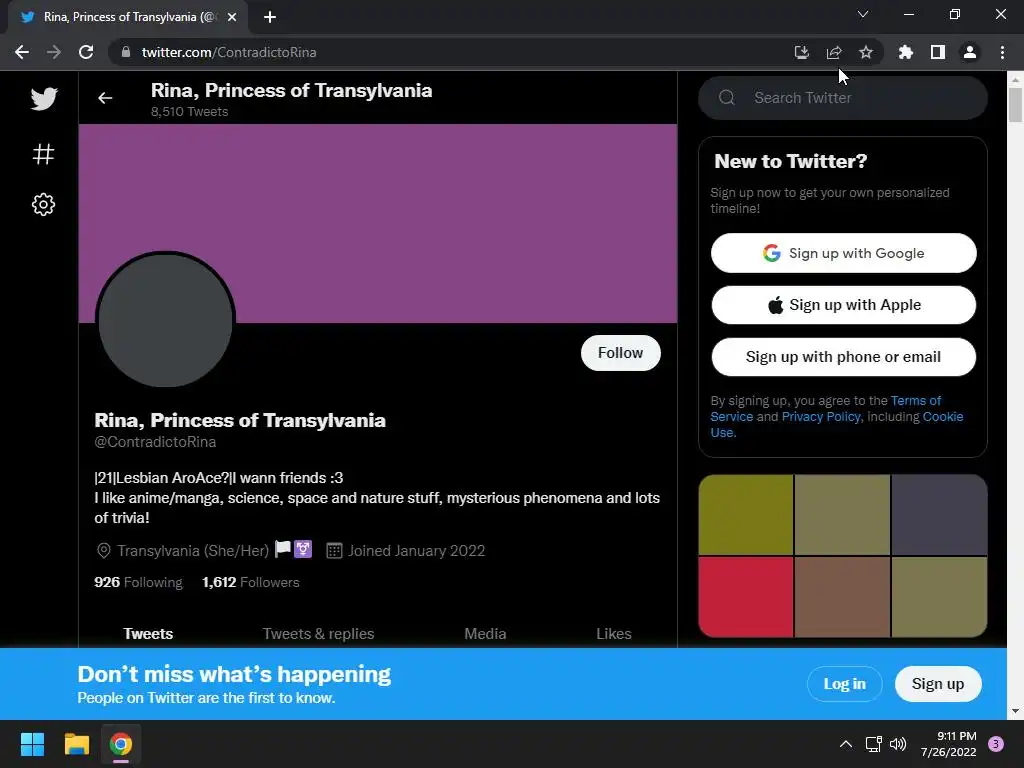Switch to the Media tab
Screen dimensions: 1024x768
[485, 633]
